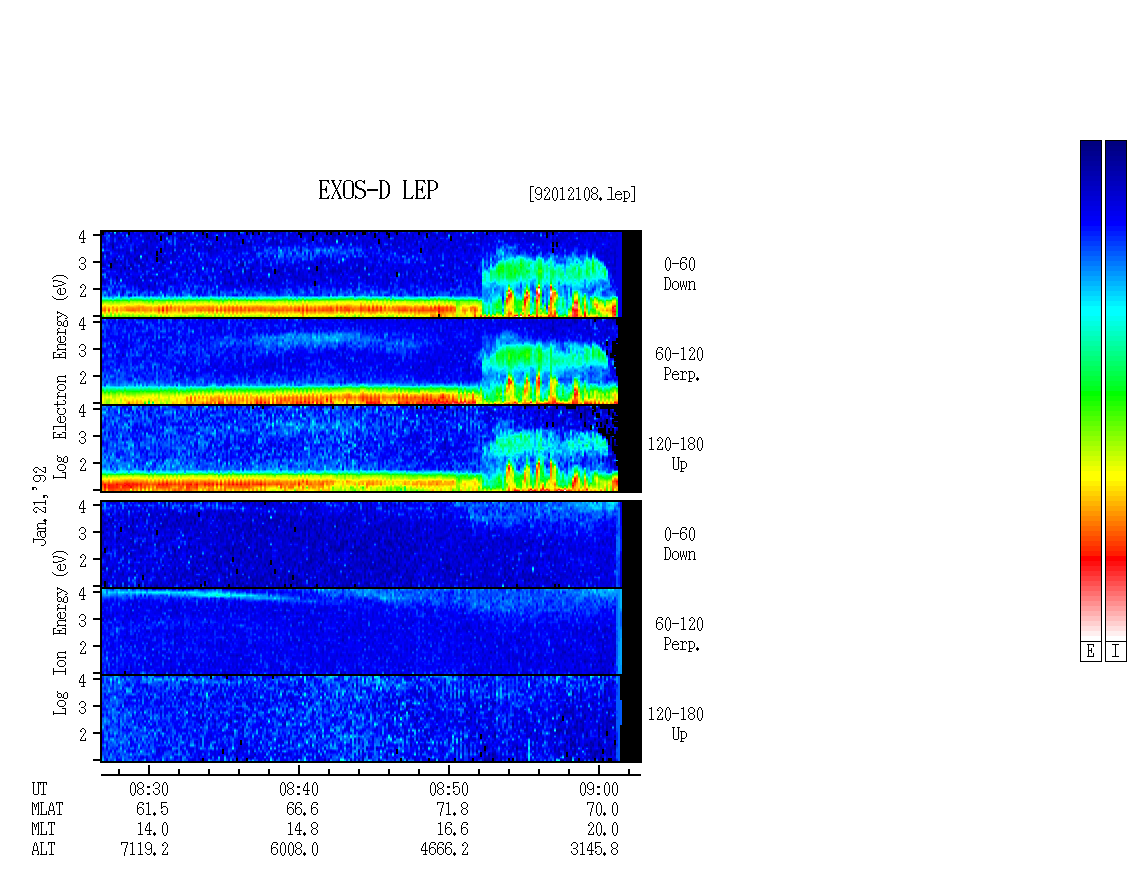Click the Jan. 21, '92 date label
Viewport: 1130px width, 875px height.
(40, 505)
